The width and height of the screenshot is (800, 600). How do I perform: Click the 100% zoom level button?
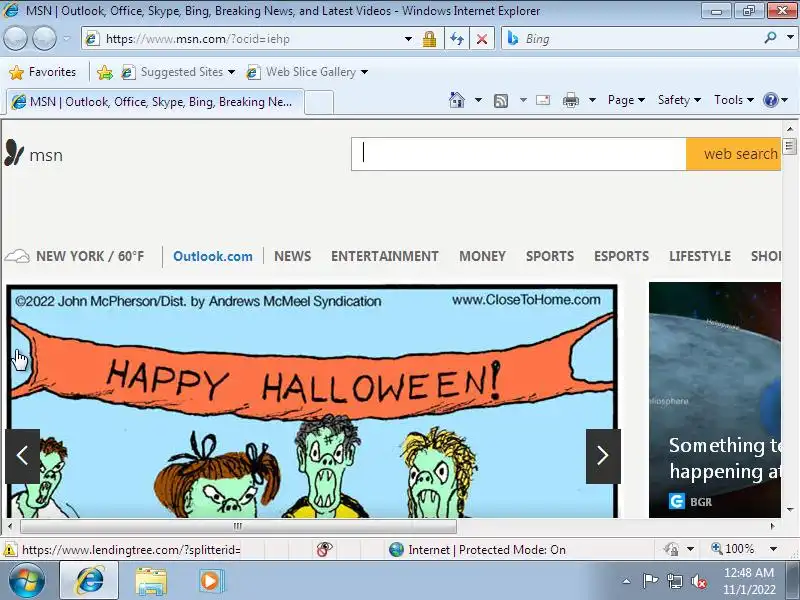733,549
